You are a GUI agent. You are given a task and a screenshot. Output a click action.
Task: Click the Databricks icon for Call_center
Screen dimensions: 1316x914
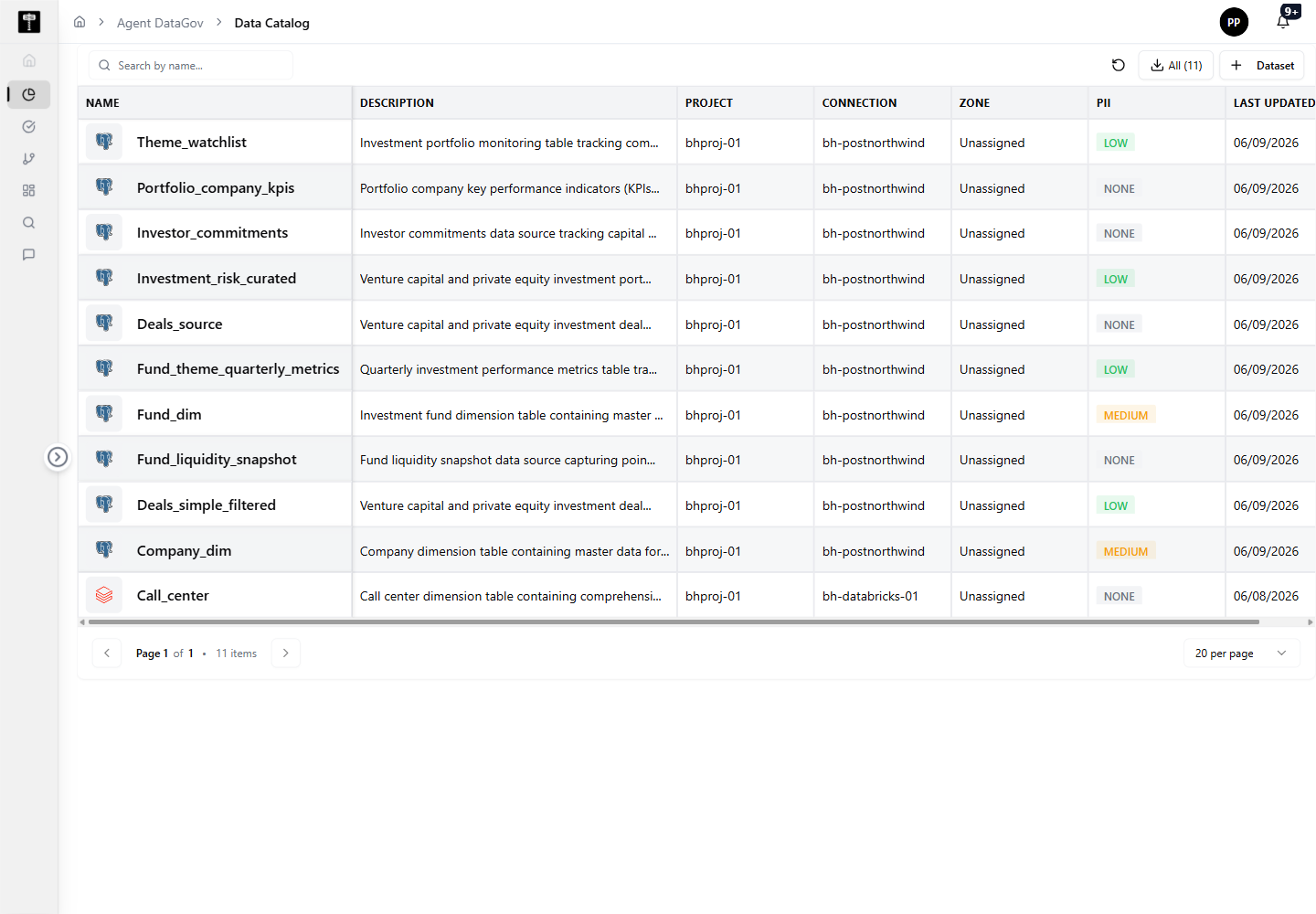point(104,595)
